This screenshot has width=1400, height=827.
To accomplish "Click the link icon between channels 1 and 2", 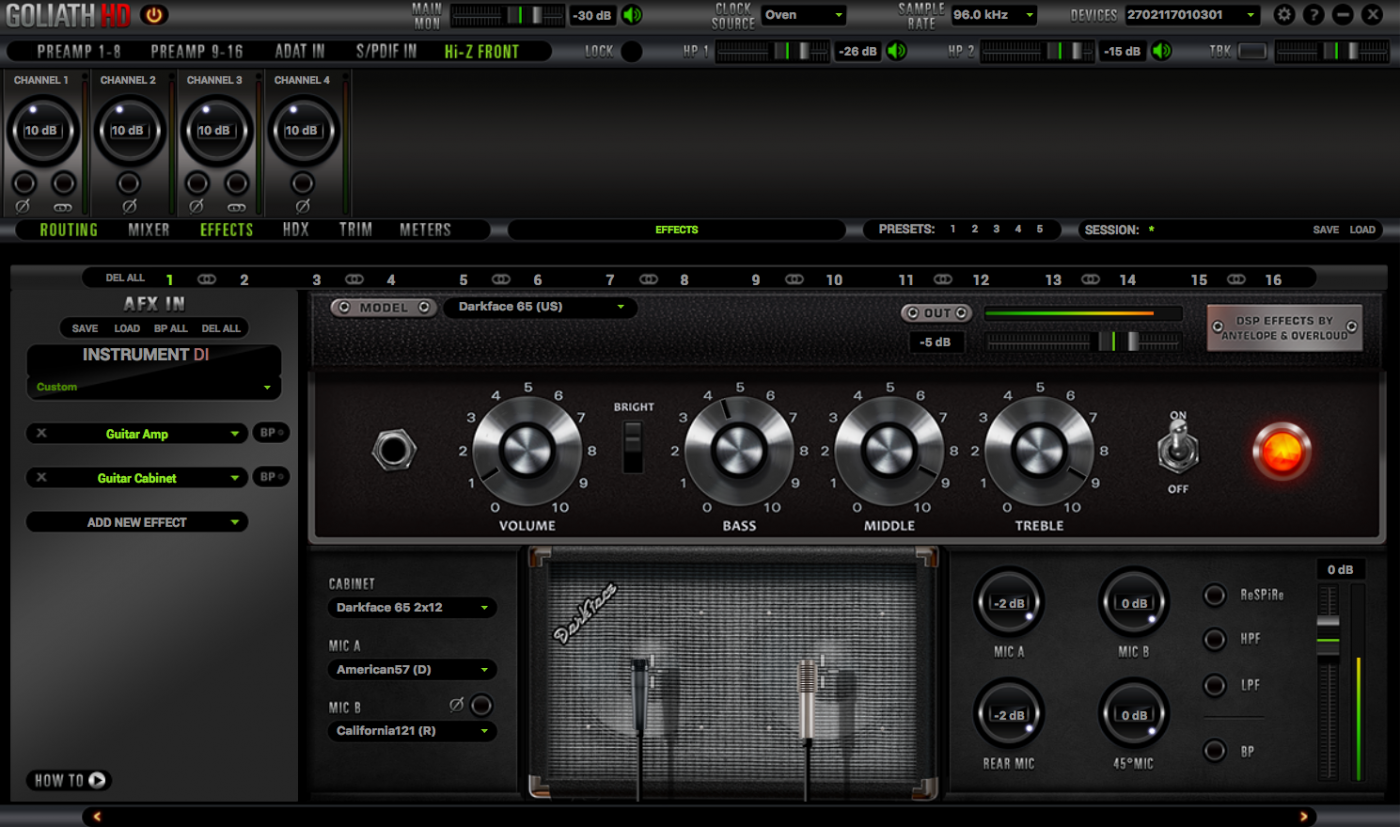I will 206,280.
